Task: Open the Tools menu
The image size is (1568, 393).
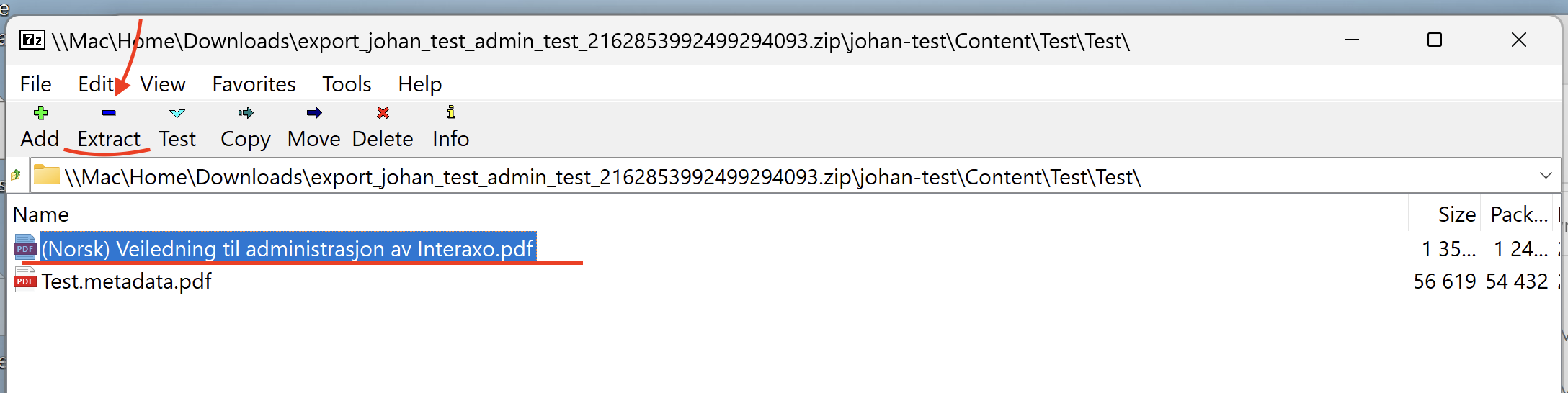Action: click(x=347, y=84)
